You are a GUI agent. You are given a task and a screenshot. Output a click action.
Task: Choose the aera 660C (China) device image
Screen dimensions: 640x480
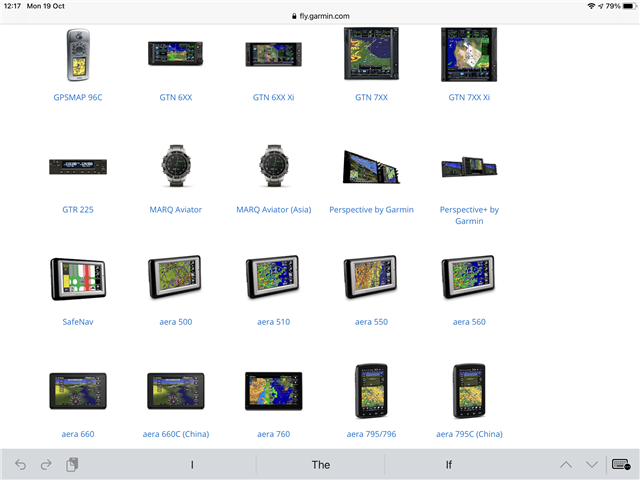176,391
